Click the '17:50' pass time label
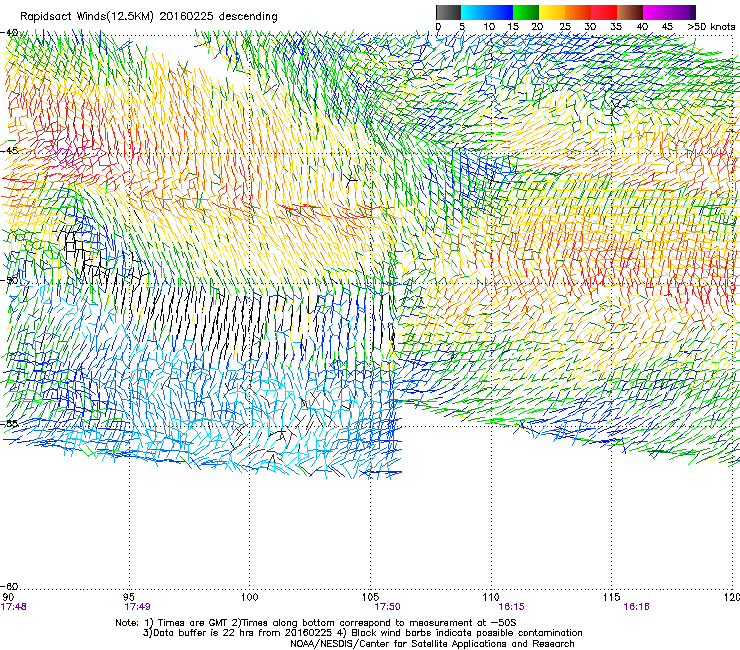 387,607
